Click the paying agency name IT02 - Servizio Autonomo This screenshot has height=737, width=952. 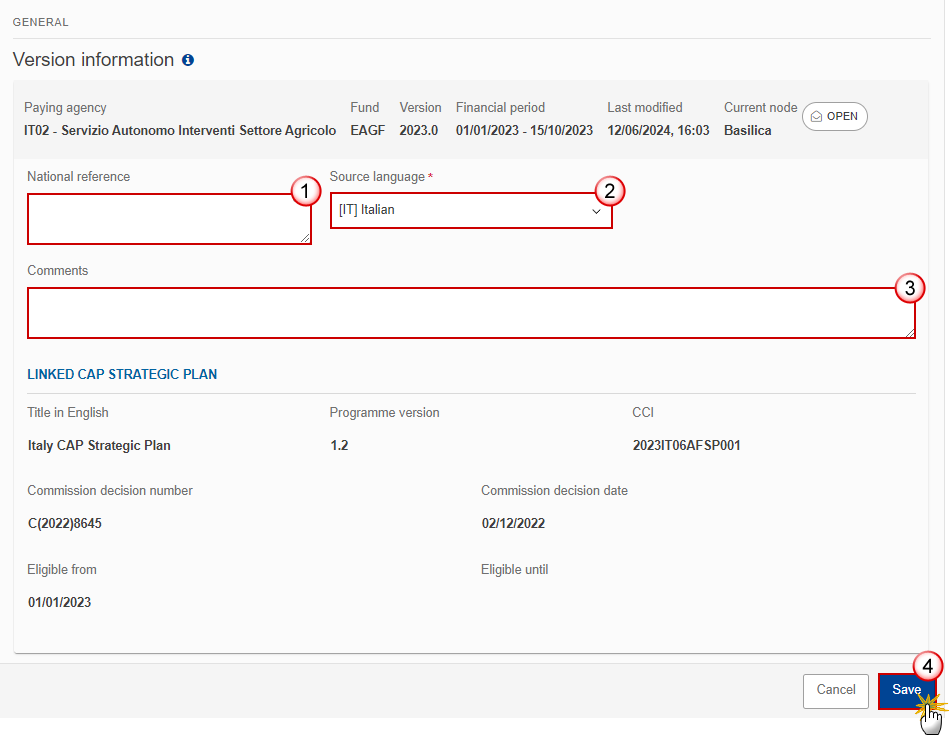[180, 131]
